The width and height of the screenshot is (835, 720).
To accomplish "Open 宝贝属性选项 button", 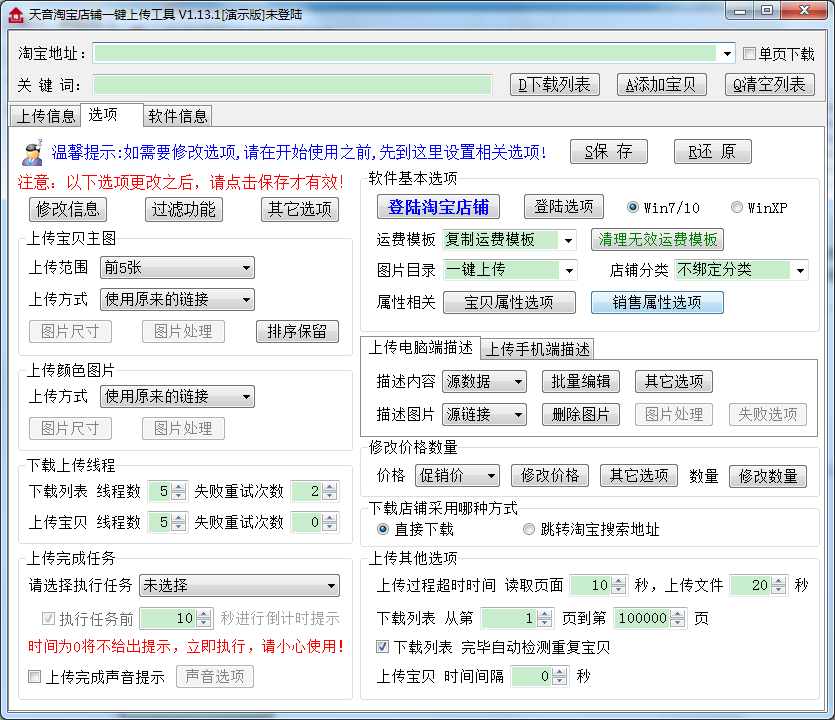I will click(509, 302).
